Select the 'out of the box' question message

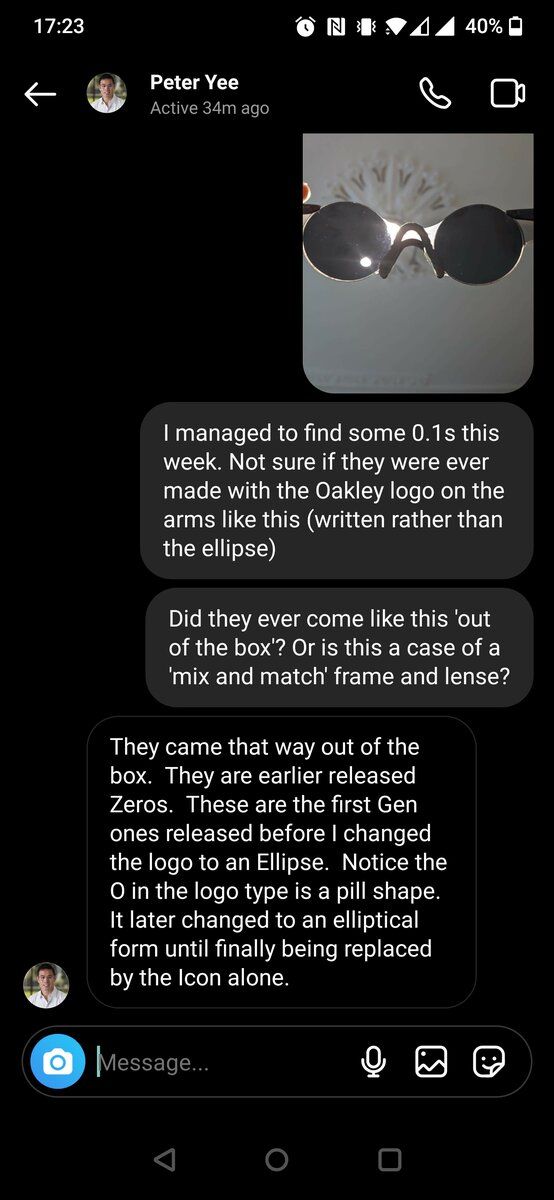click(x=340, y=647)
